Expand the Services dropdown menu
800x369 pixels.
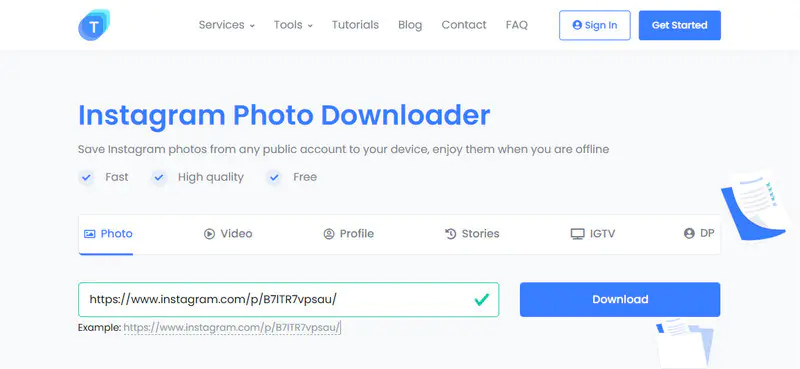[227, 25]
